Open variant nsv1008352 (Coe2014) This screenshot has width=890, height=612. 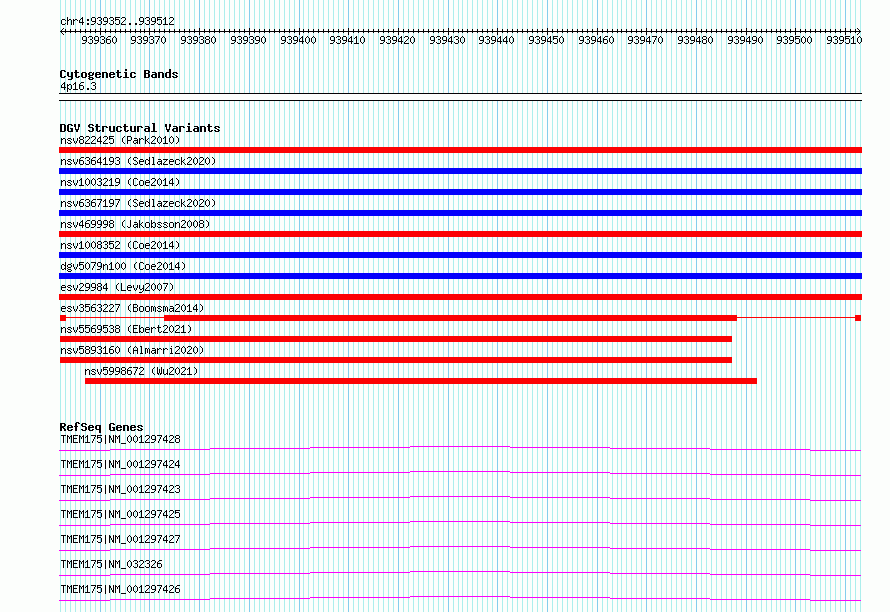pos(120,245)
